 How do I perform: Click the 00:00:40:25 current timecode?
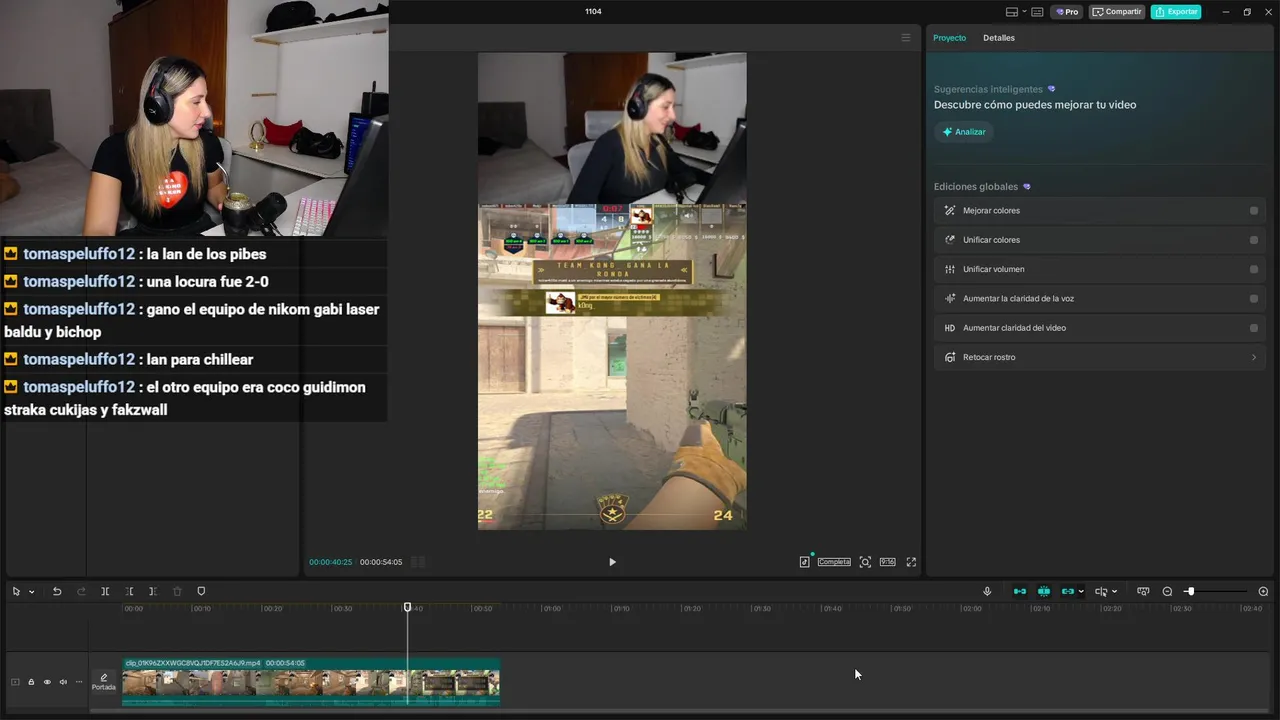tap(330, 562)
